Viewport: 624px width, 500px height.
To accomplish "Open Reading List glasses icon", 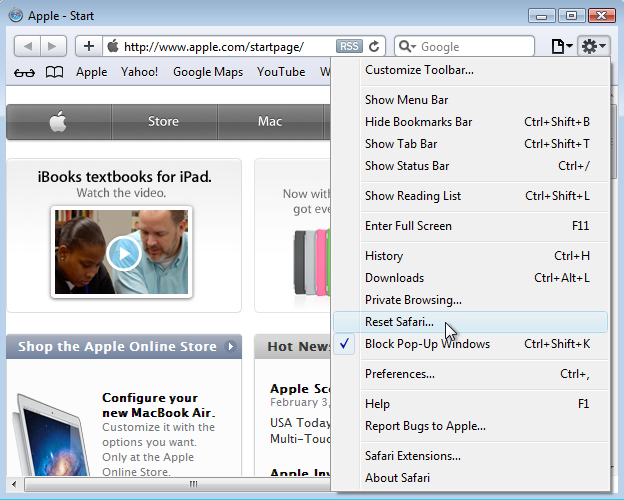I will click(24, 72).
